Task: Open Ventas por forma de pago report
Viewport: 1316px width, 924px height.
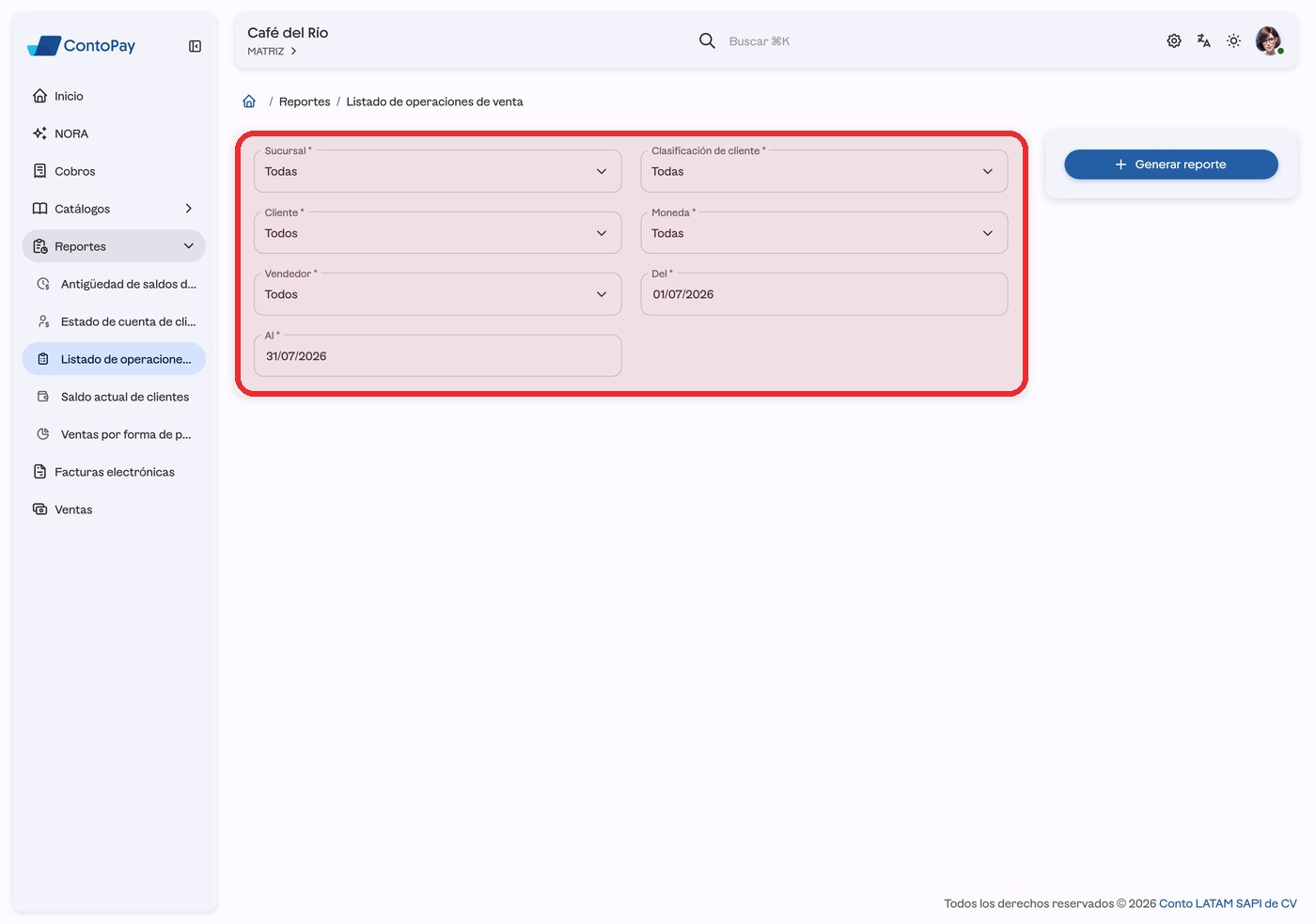Action: 114,434
